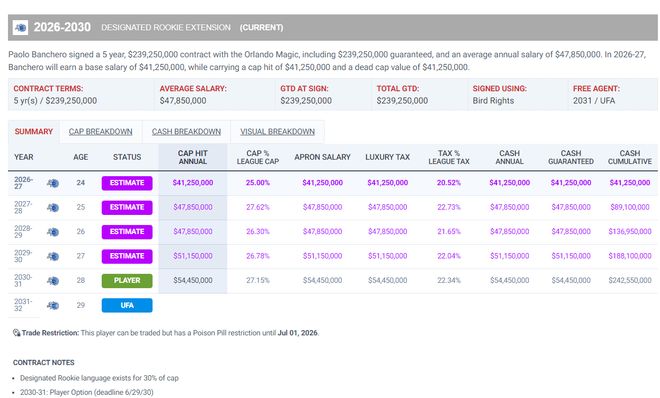Click the Luxury Tax column header
This screenshot has height=398, width=660.
tap(388, 157)
